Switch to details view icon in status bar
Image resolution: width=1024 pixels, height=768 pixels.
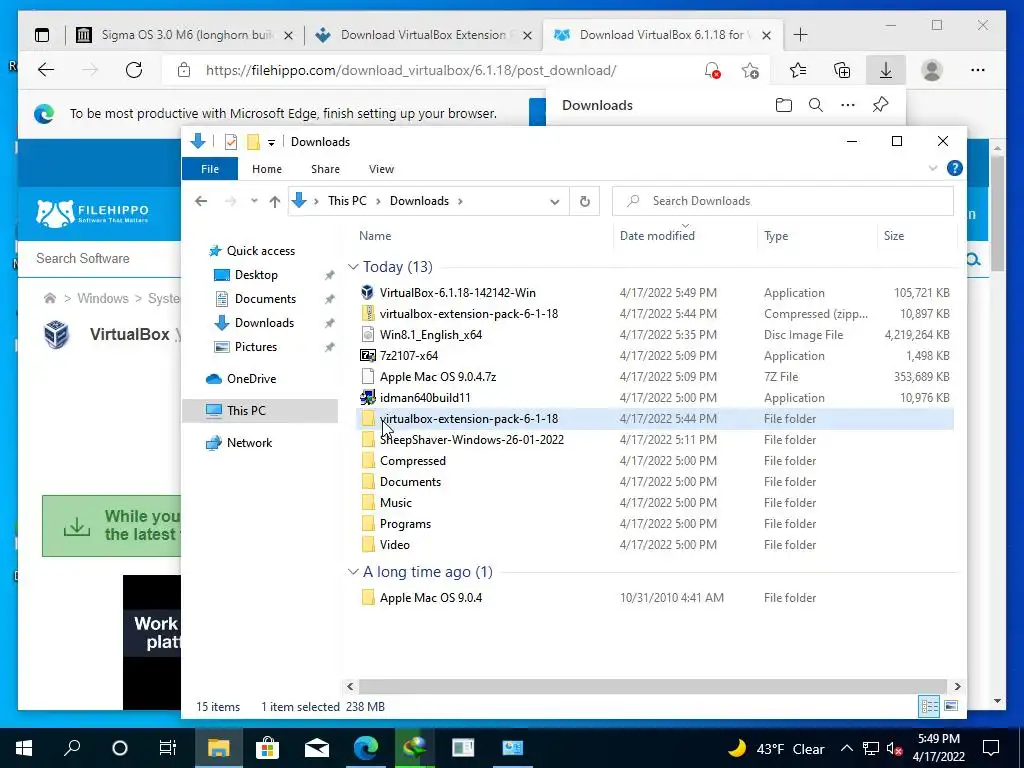[x=929, y=706]
